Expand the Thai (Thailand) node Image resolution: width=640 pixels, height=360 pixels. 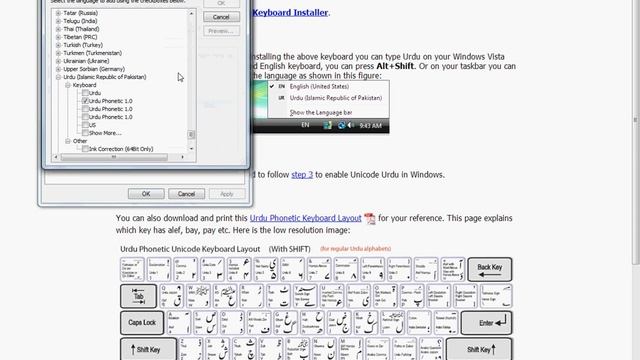pos(58,29)
